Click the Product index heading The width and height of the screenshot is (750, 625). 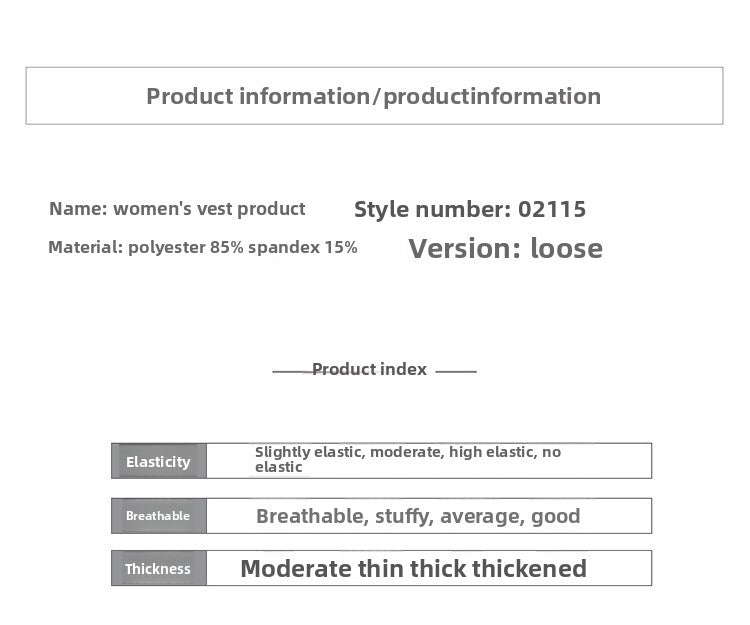(x=369, y=369)
